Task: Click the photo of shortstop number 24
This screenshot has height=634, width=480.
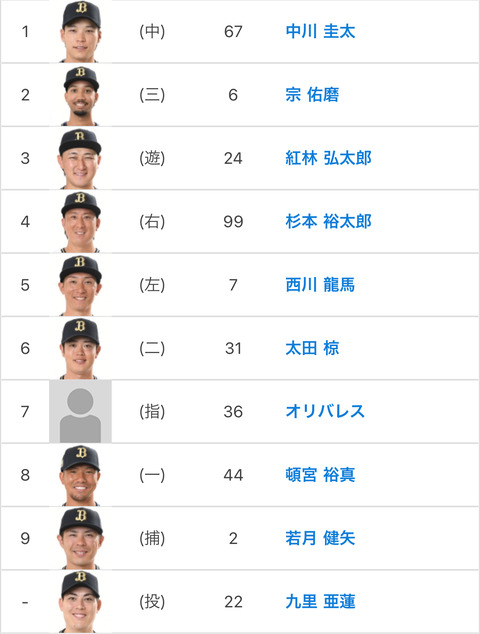Action: 80,158
